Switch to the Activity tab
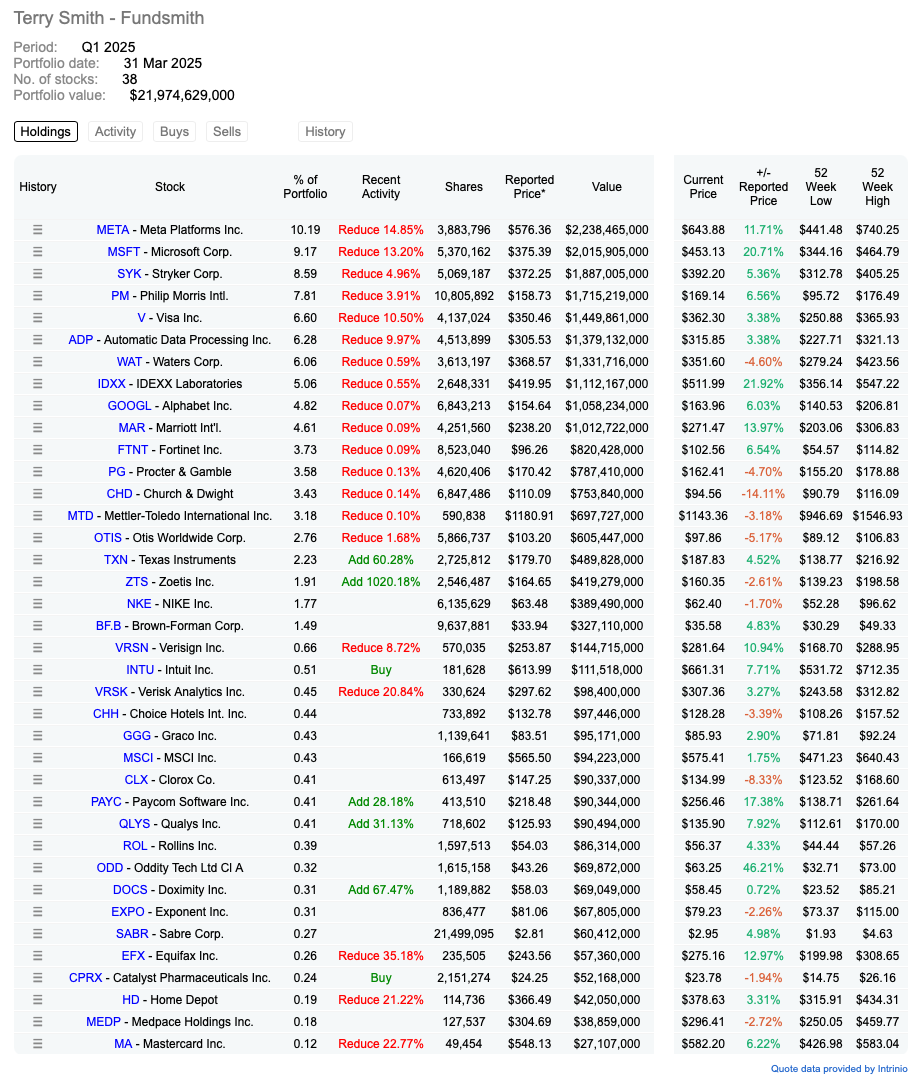 115,132
